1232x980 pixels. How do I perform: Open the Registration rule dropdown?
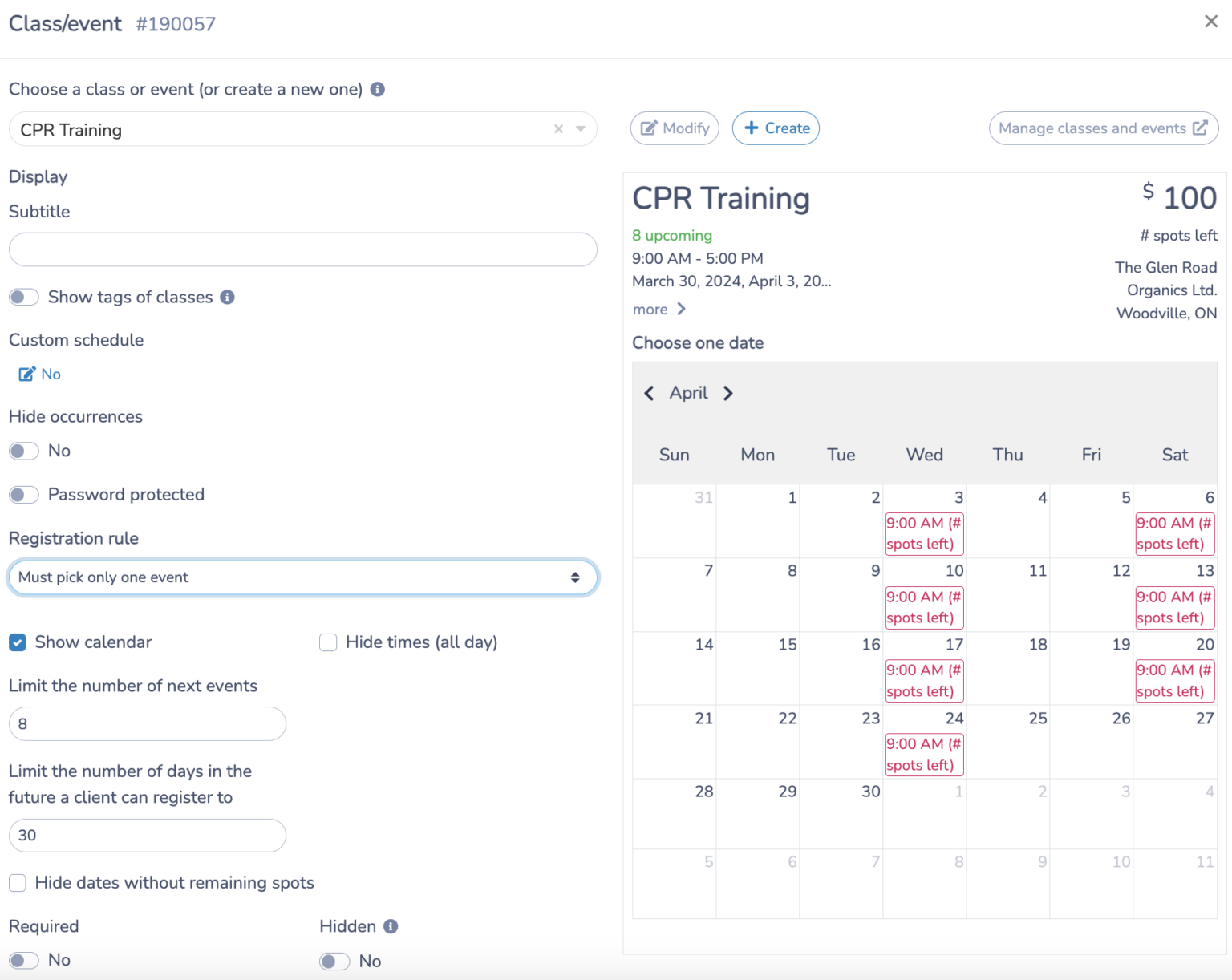point(302,577)
